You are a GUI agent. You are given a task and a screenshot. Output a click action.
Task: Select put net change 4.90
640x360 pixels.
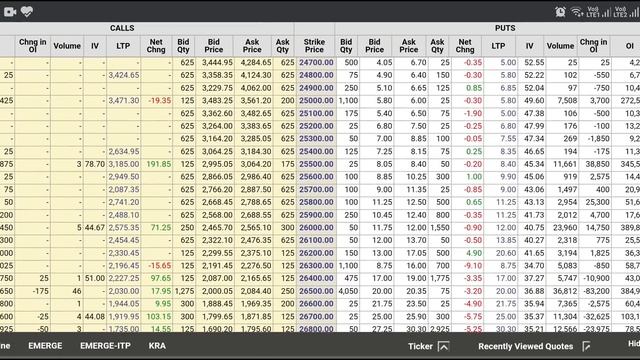point(474,253)
